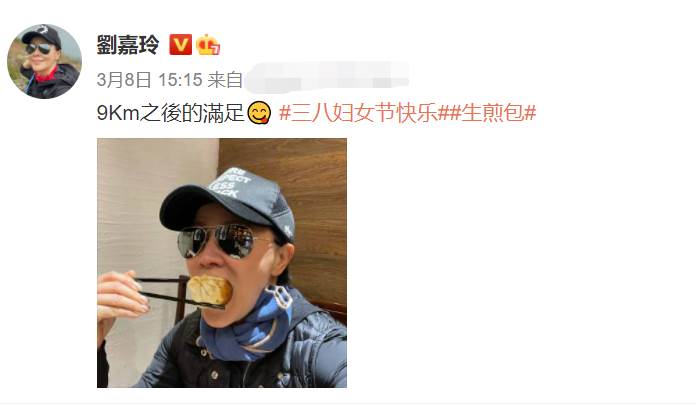This screenshot has width=696, height=405.
Task: Open the hashtag #三八妇女节快乐#
Action: [x=358, y=113]
